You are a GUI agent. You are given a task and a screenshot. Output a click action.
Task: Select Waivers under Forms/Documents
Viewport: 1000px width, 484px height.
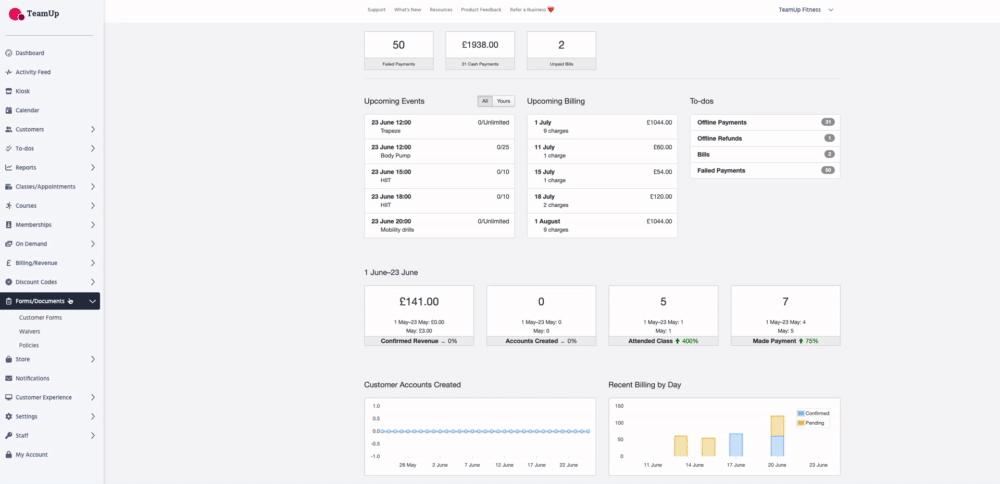coord(30,331)
